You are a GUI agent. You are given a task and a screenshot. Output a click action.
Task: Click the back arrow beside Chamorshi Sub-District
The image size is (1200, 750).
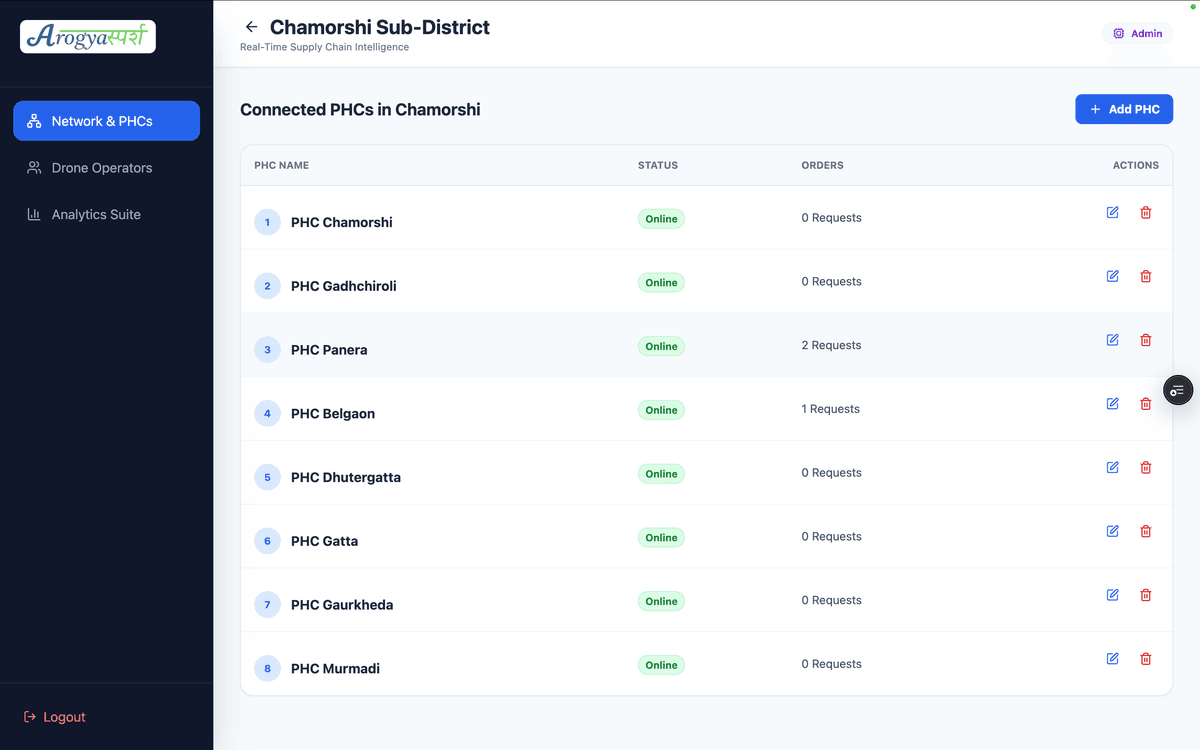pyautogui.click(x=251, y=27)
